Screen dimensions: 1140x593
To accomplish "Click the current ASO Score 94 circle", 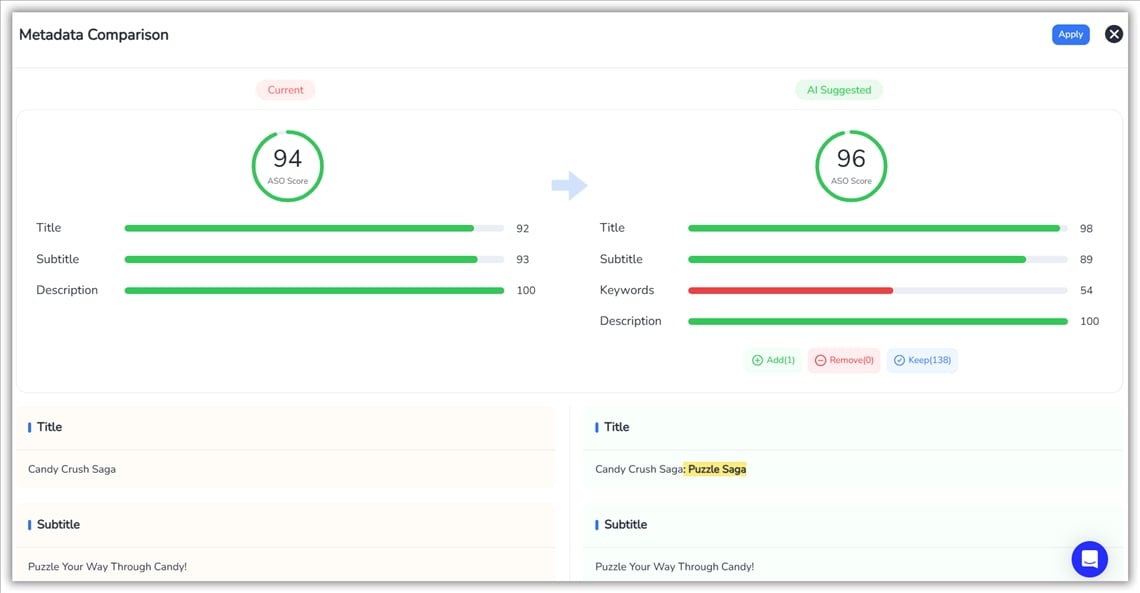I will click(x=287, y=165).
